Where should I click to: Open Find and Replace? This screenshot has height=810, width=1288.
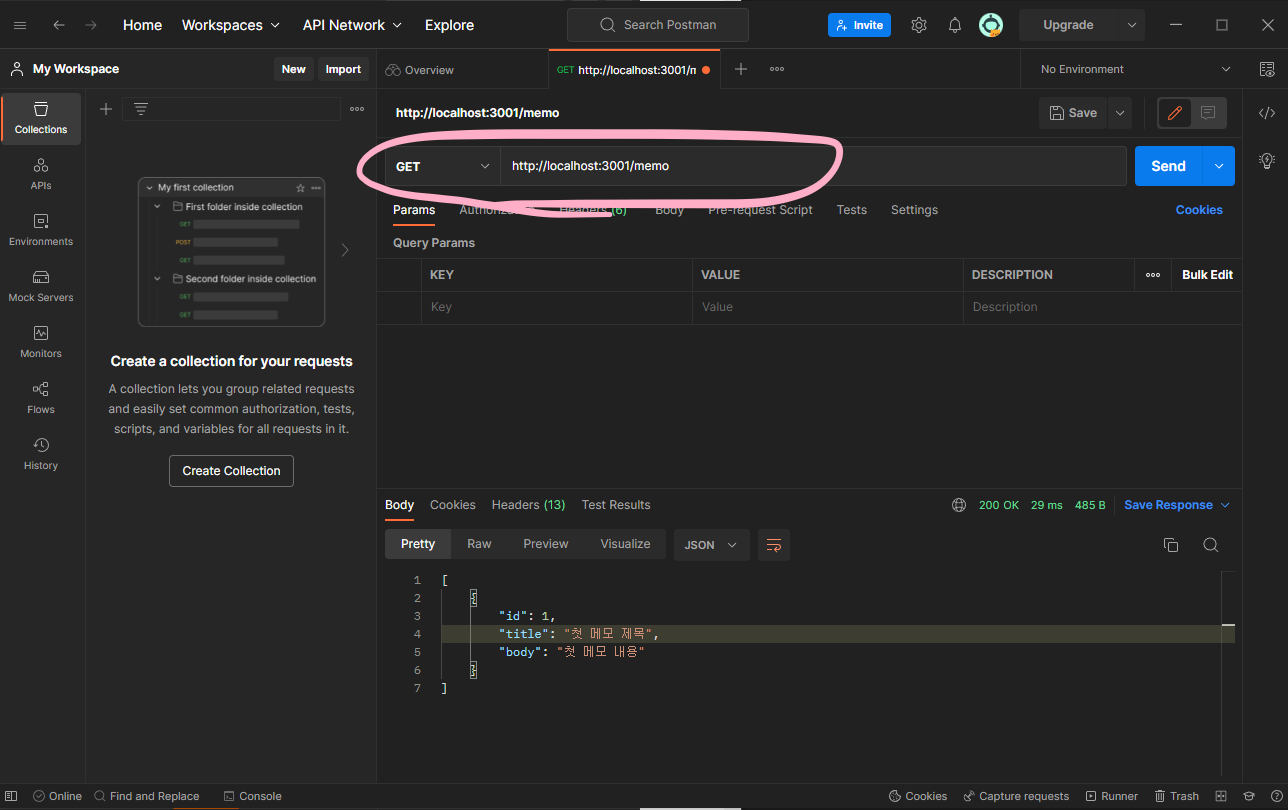[146, 796]
